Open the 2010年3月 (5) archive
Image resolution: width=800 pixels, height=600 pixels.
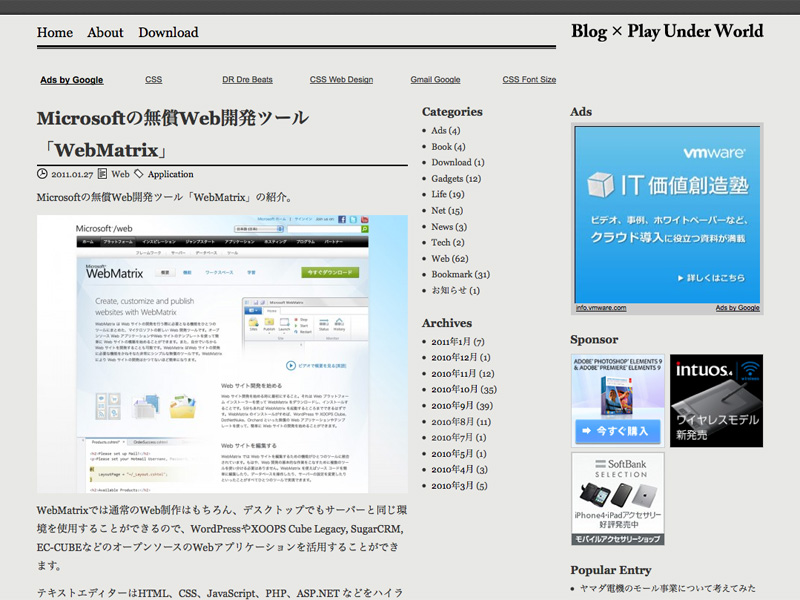[459, 486]
